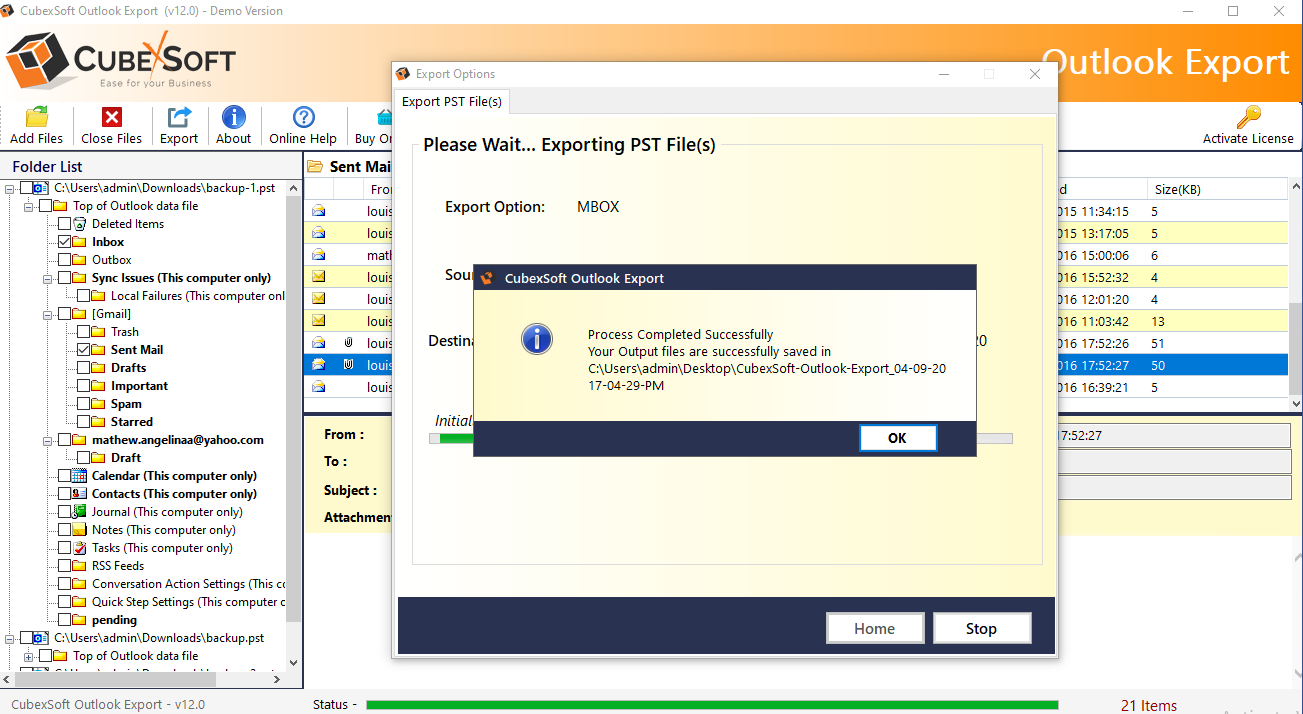Screen dimensions: 1303x714
Task: Close the Export Options window
Action: [1035, 74]
